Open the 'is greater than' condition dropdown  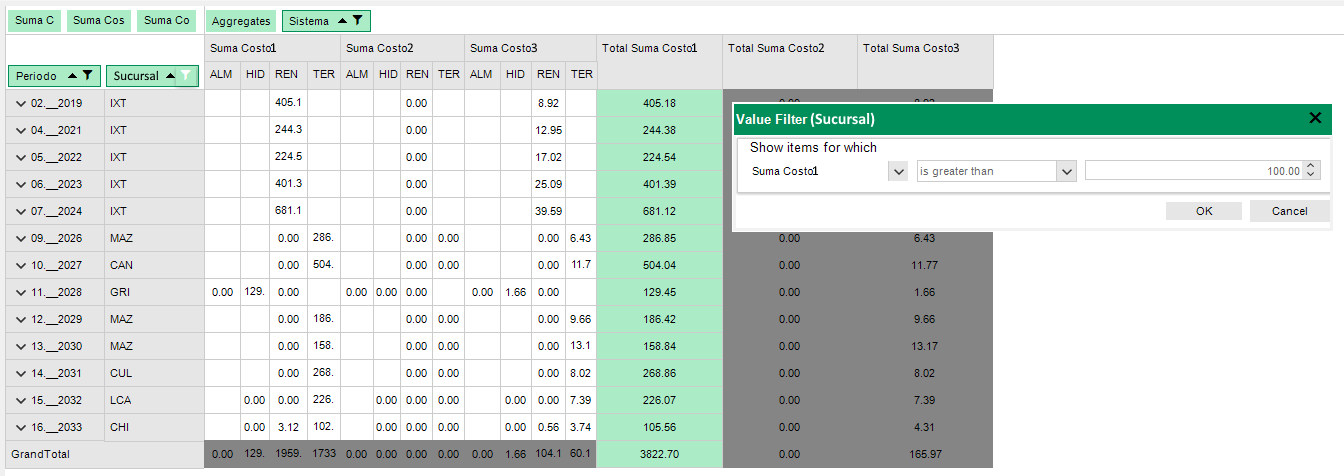[1066, 171]
